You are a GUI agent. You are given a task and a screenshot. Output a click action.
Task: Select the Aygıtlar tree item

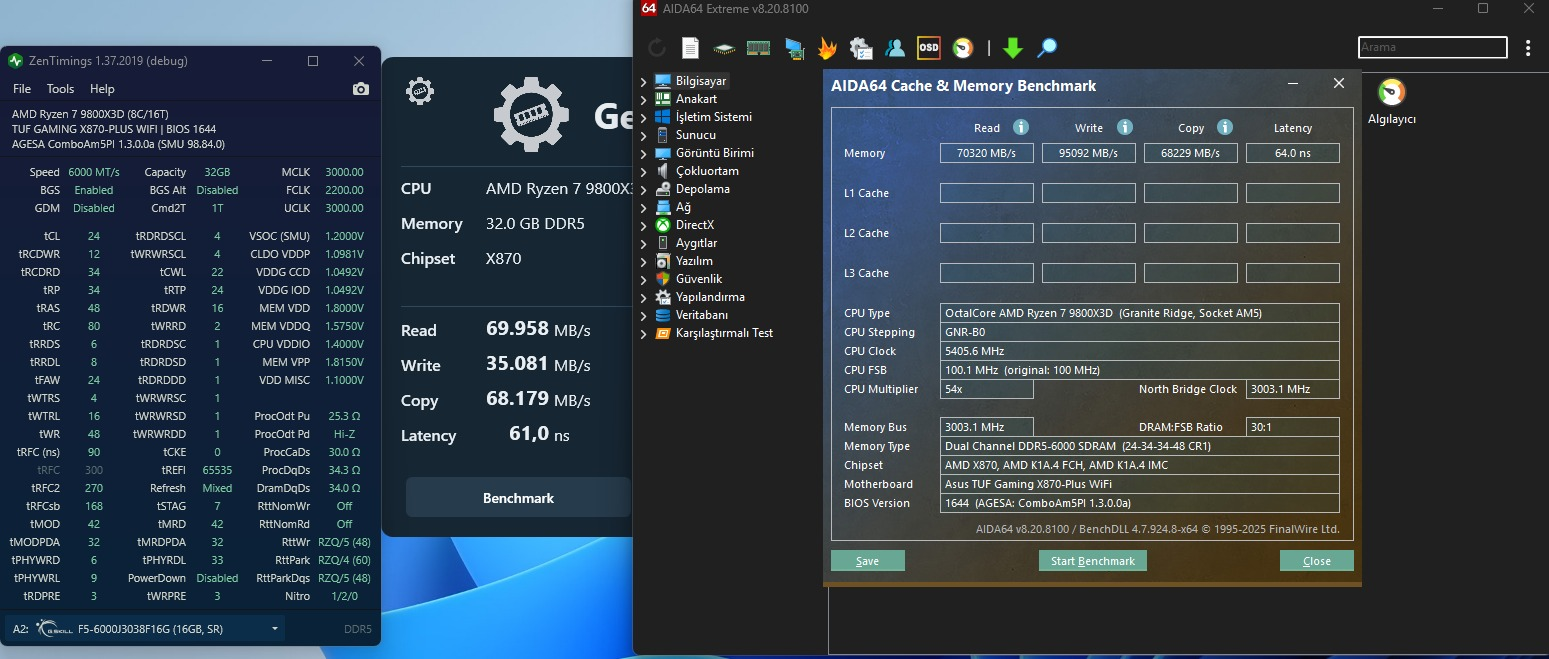[696, 243]
